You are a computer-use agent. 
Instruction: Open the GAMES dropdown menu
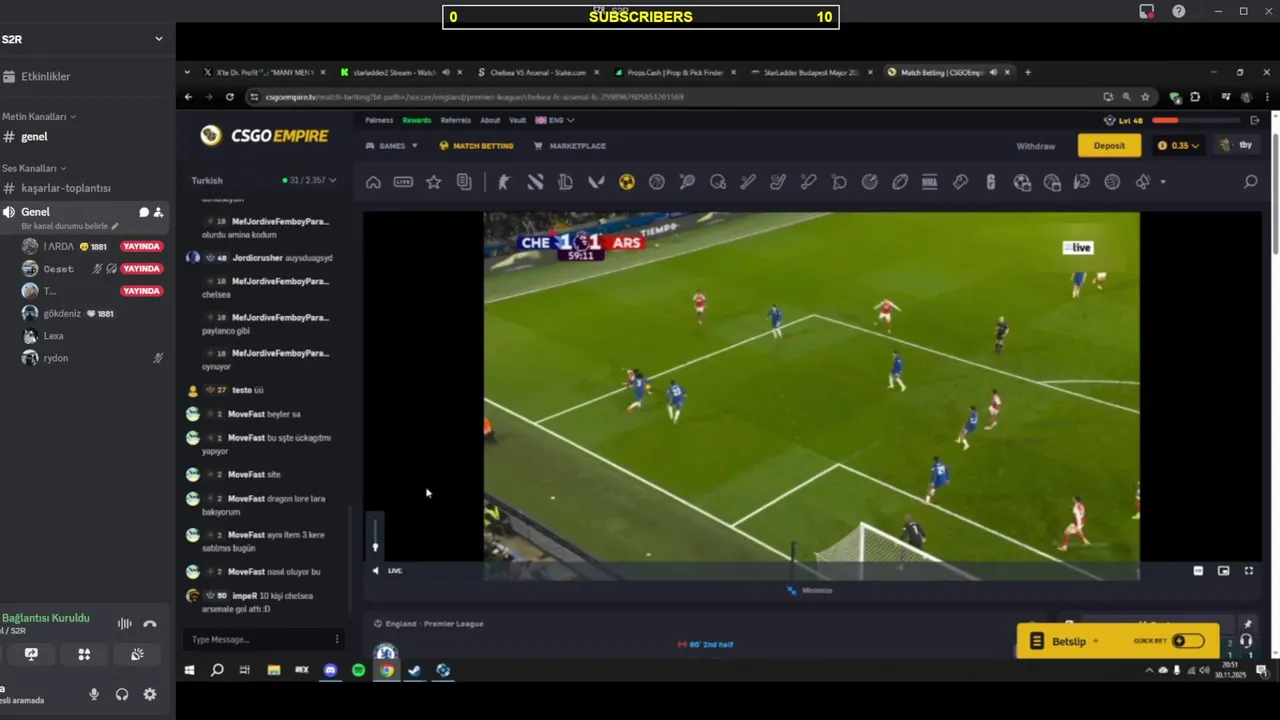pyautogui.click(x=392, y=146)
